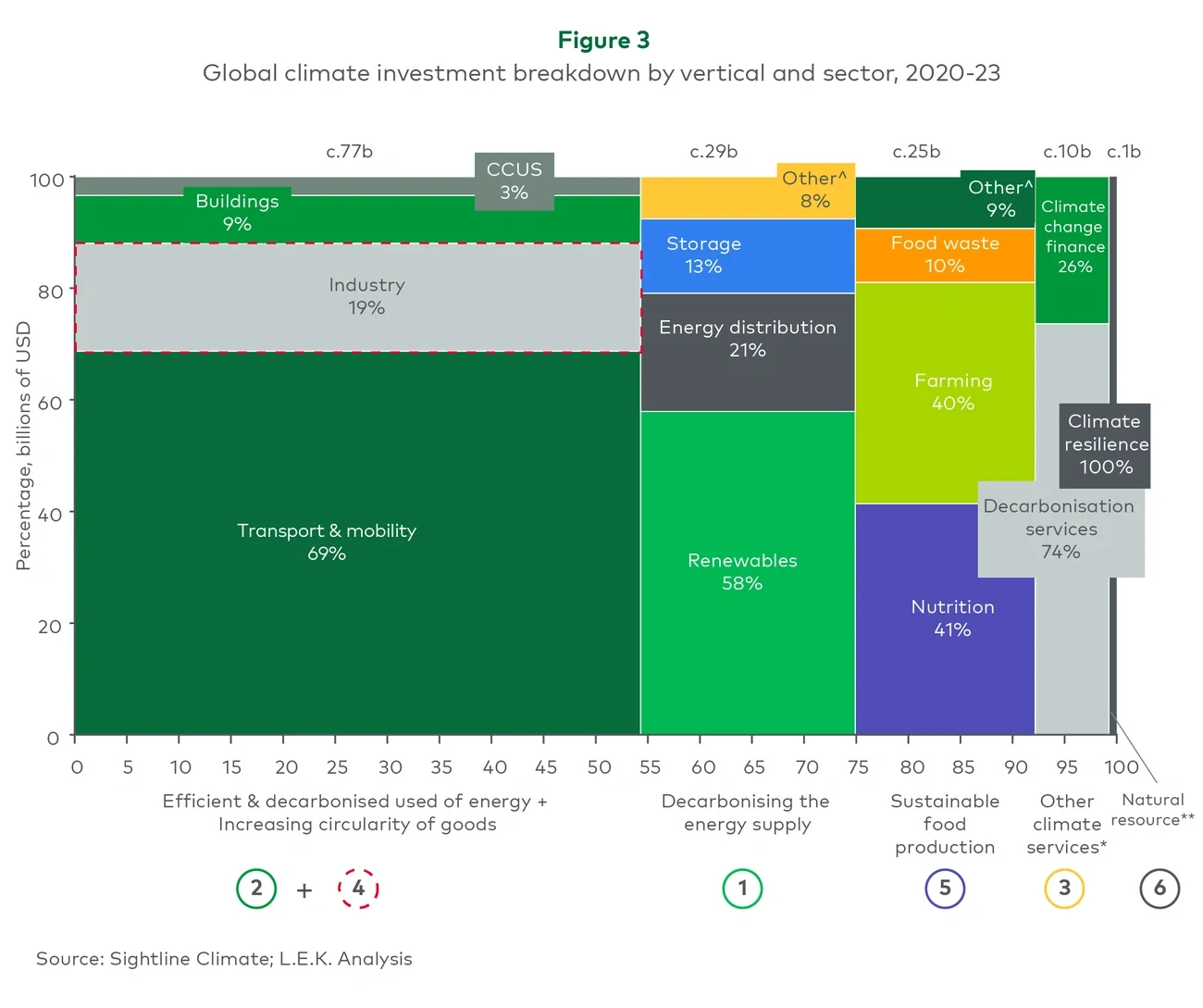Click the circled number 3 marker

point(1065,888)
